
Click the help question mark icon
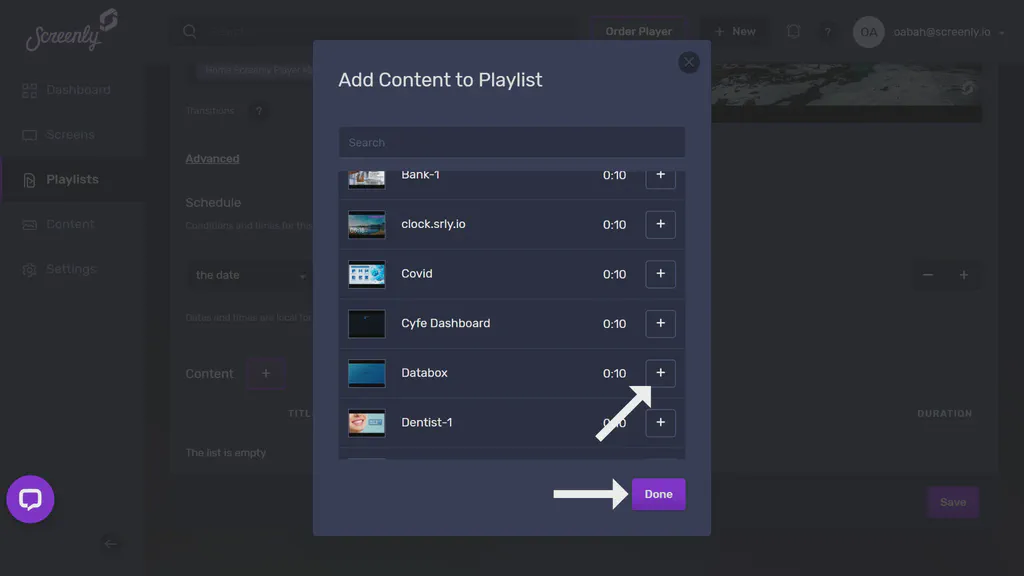point(828,31)
